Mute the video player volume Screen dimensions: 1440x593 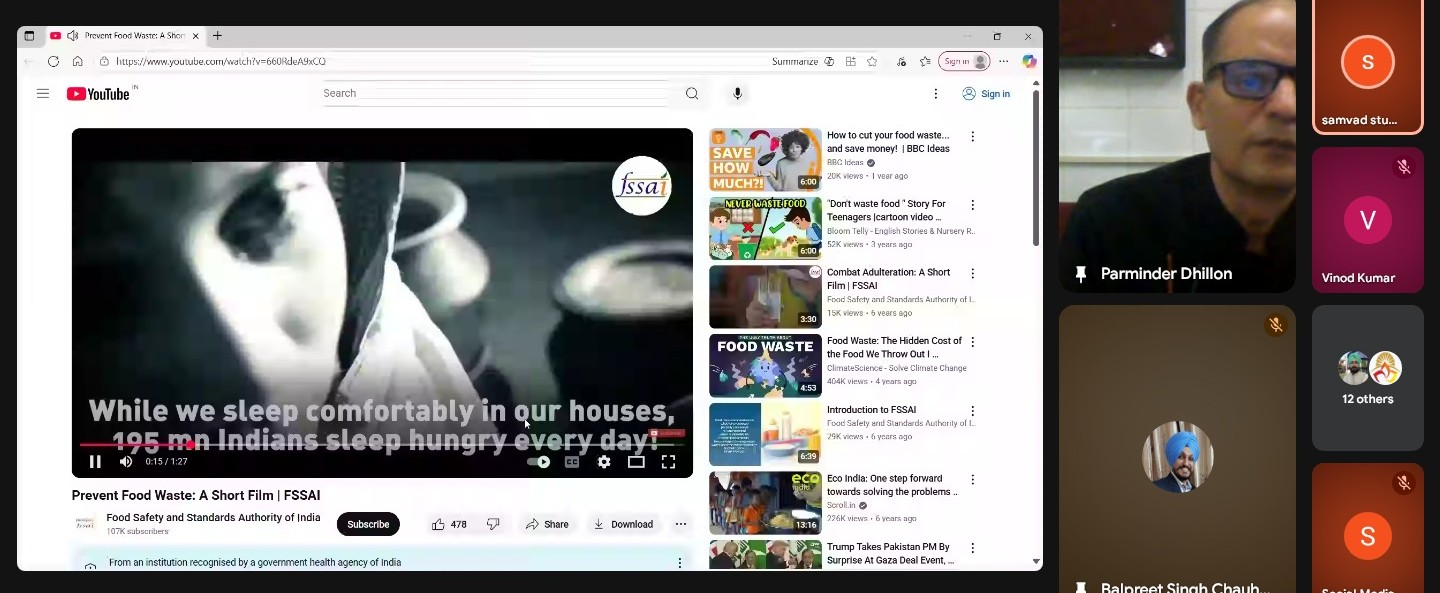(x=126, y=462)
